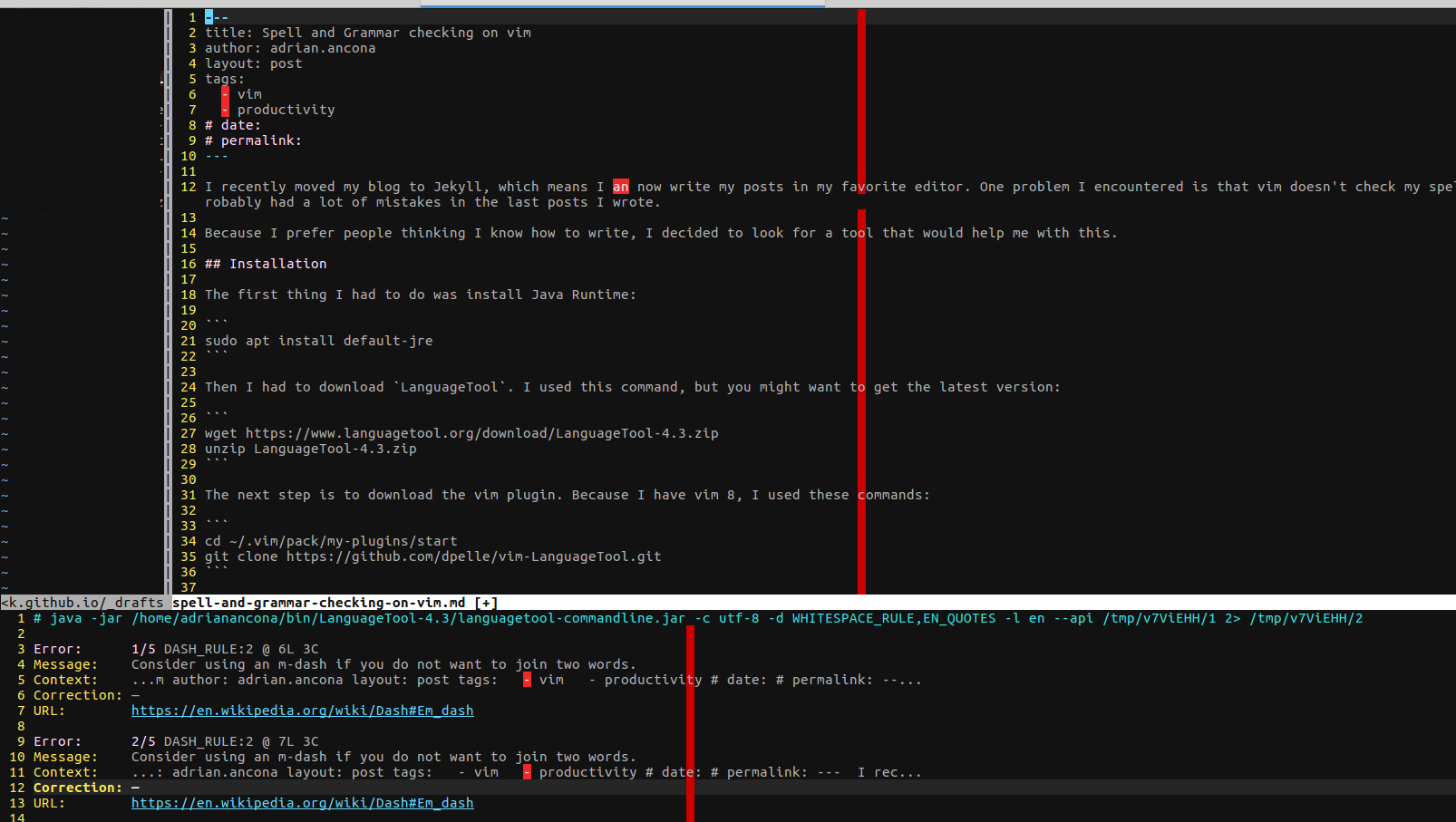The width and height of the screenshot is (1456, 822).
Task: Click the "1/5 DASH_RULE:2 @ 6L 3C" error entry
Action: [x=225, y=649]
